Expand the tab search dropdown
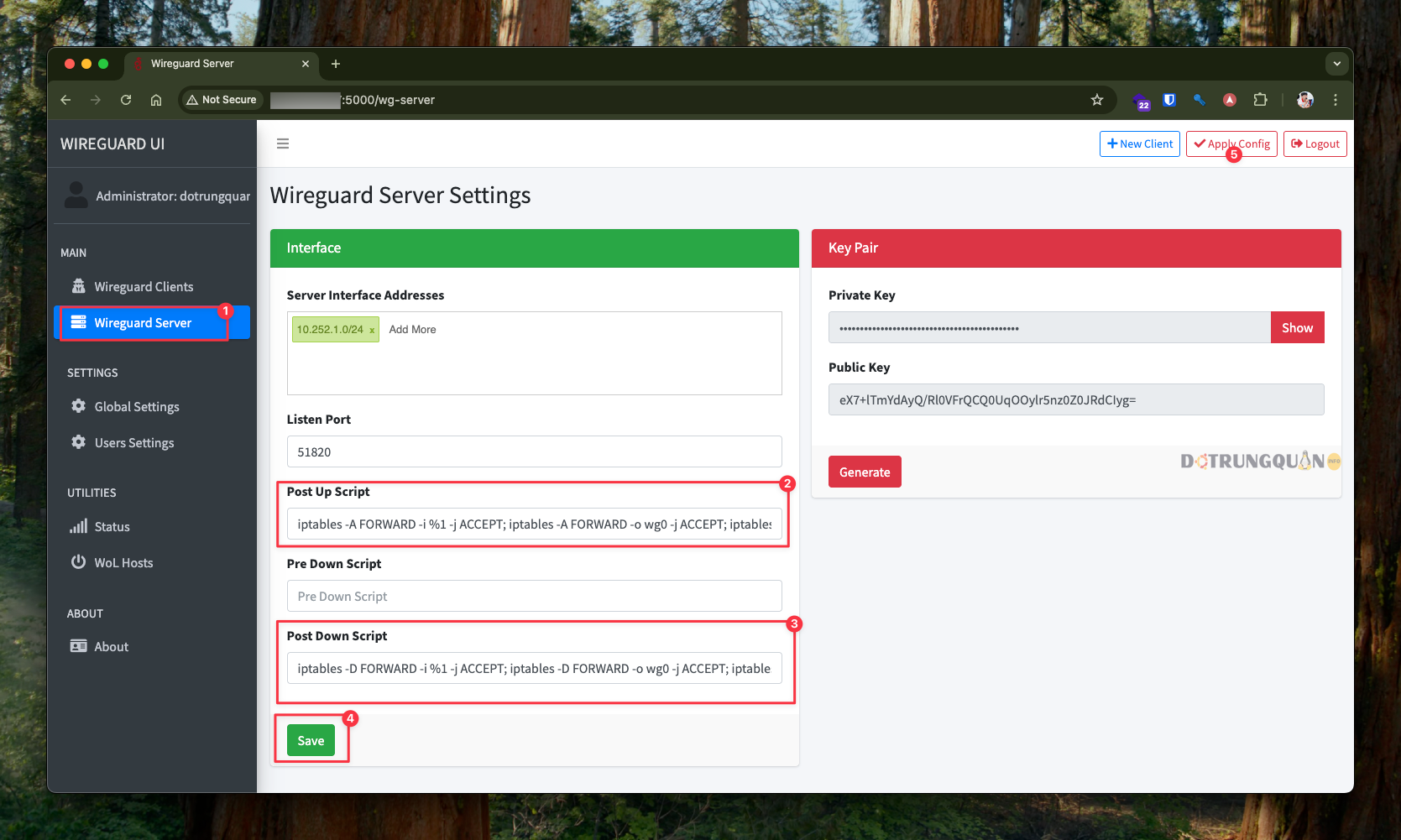1401x840 pixels. click(x=1337, y=64)
